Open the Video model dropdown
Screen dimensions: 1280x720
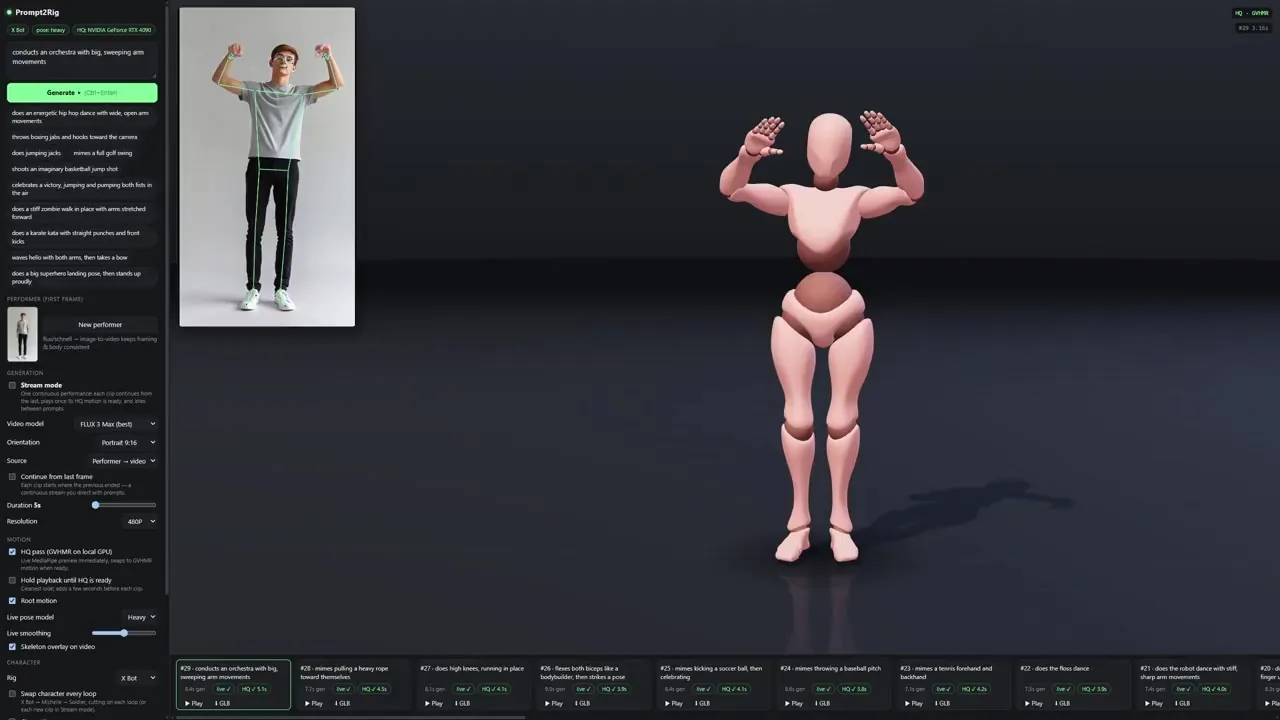[x=118, y=424]
